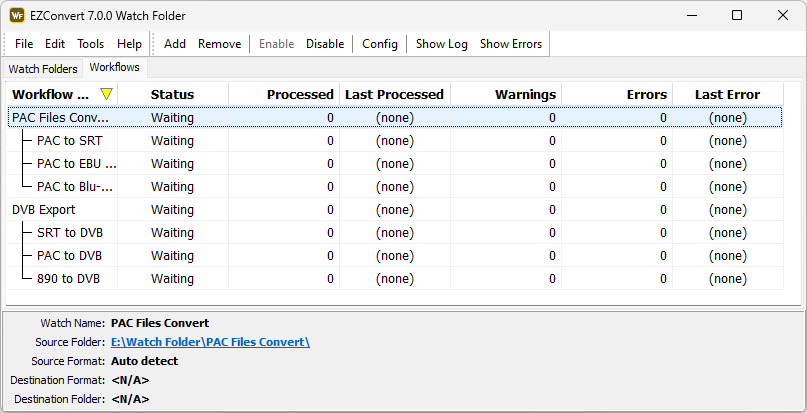Open the E:\Watch Folder\PAC Files Convert\ link
The width and height of the screenshot is (807, 413).
click(210, 342)
